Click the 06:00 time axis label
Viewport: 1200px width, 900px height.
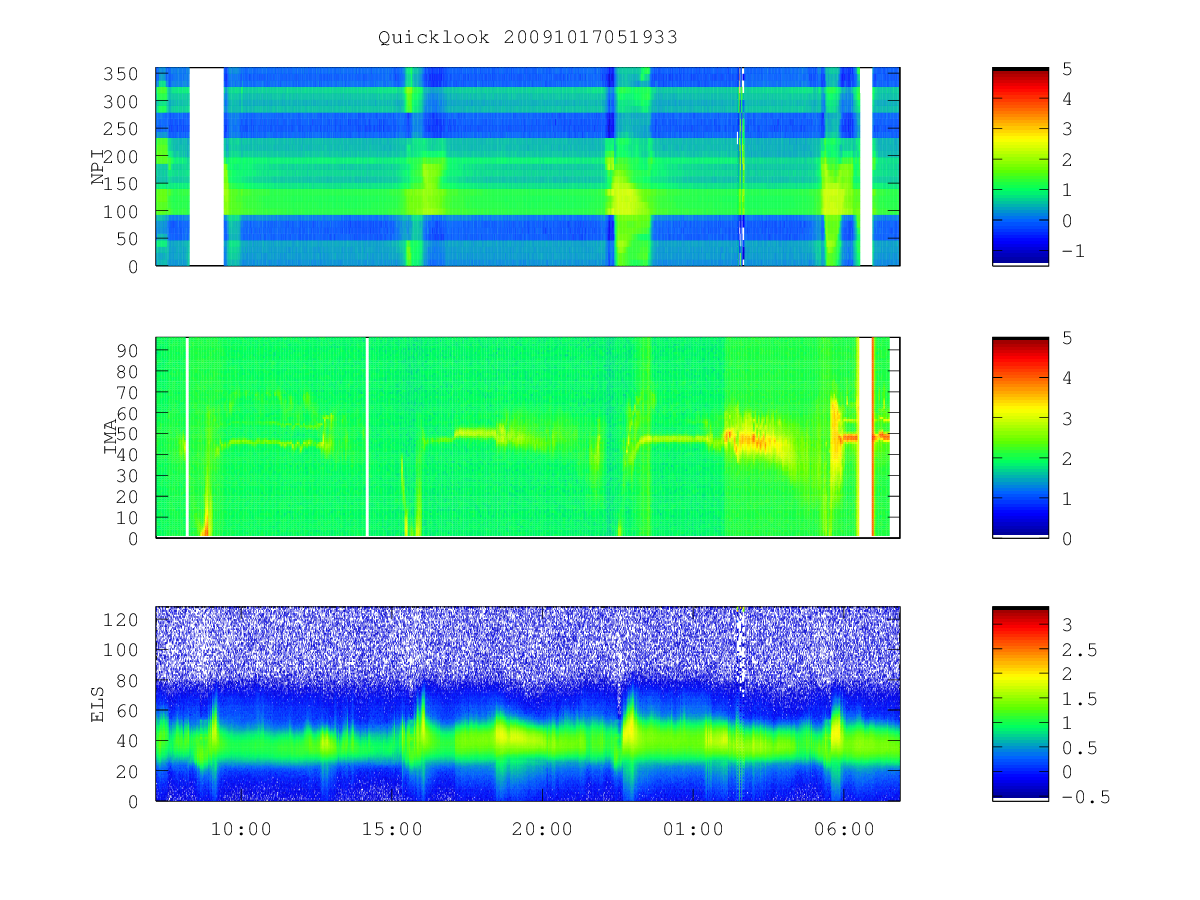(x=844, y=829)
